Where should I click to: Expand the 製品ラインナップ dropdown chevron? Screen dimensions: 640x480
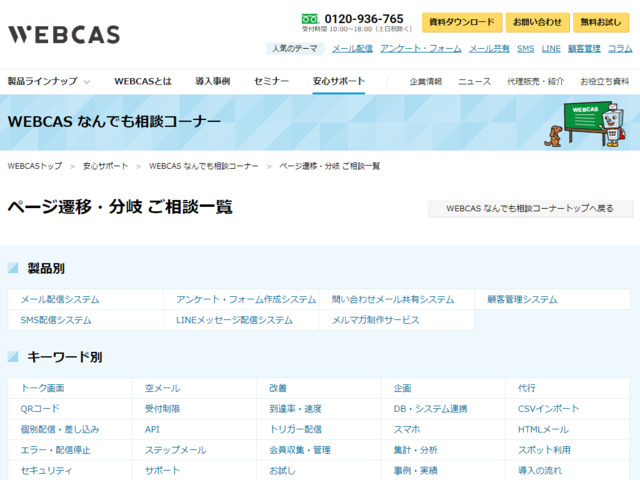pos(87,82)
